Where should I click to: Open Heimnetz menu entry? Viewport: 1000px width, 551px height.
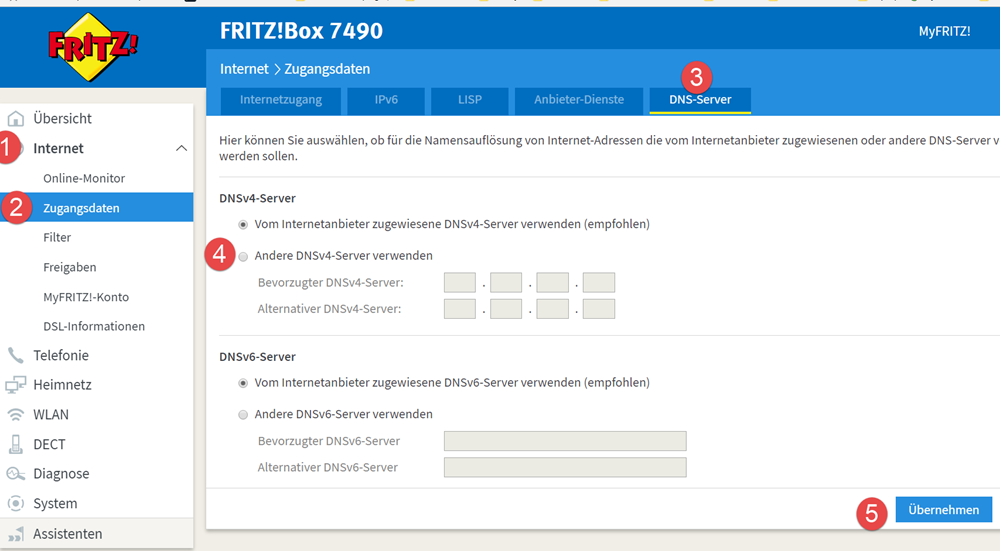pyautogui.click(x=62, y=385)
